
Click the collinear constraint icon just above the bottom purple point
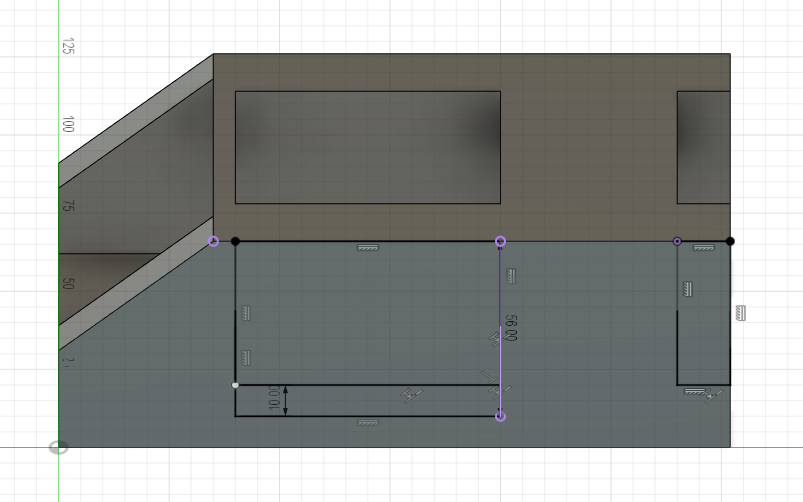coord(499,392)
